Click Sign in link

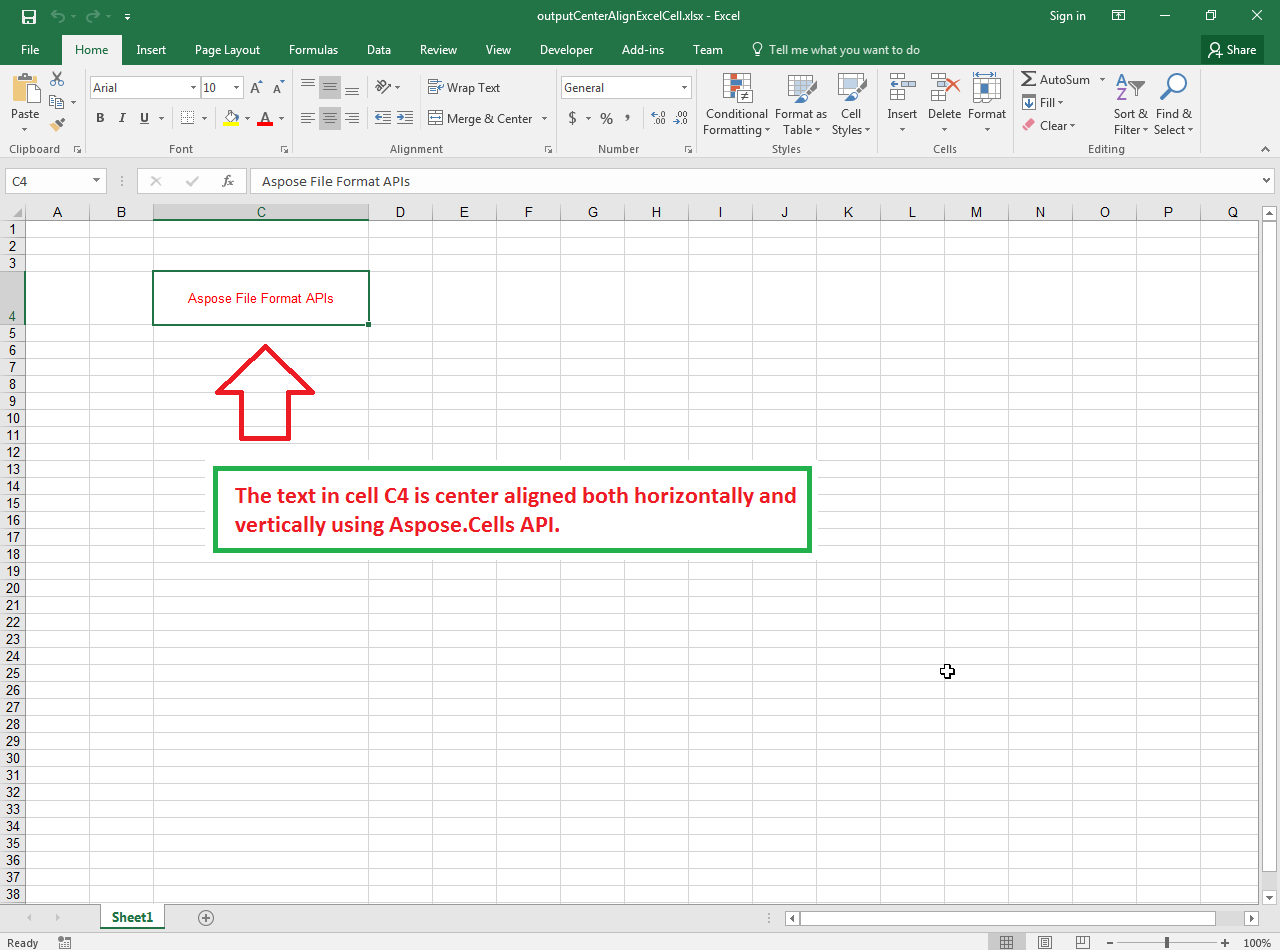[1068, 16]
